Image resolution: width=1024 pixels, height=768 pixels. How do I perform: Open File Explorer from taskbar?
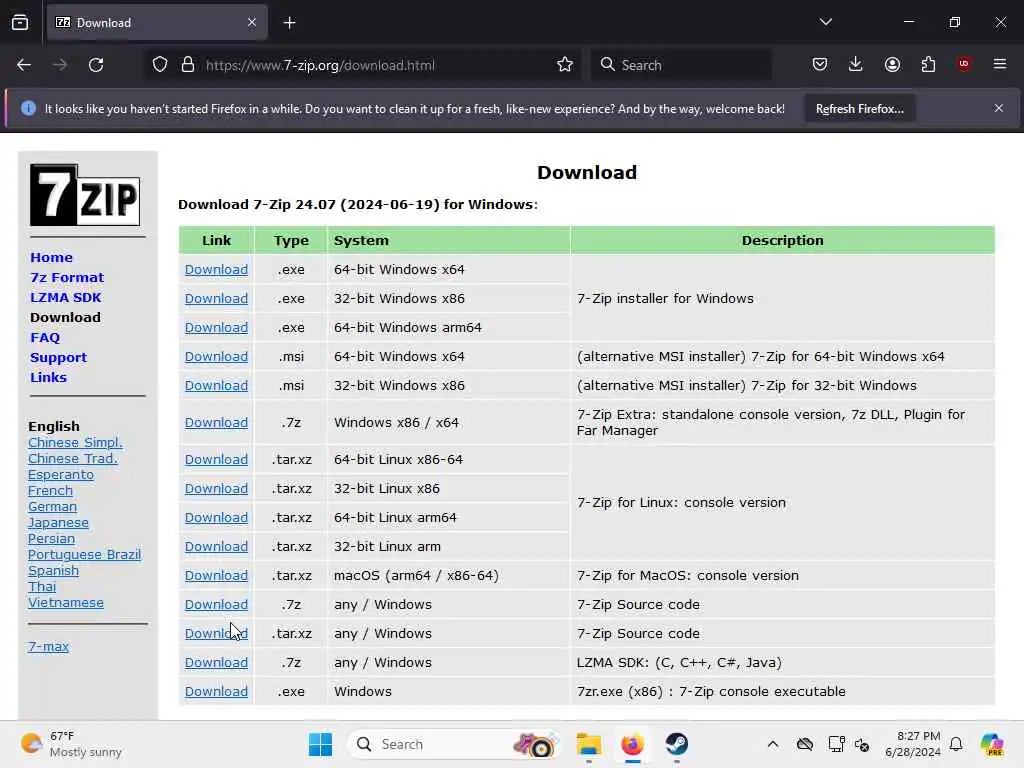(x=588, y=744)
